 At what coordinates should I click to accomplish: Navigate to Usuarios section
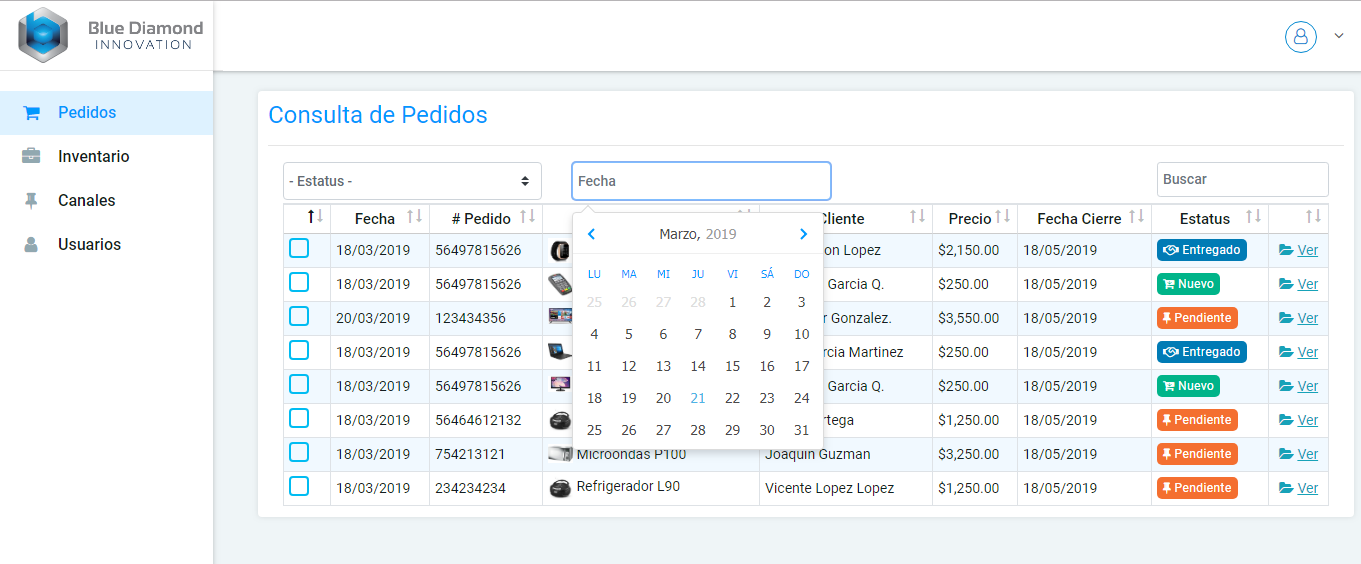coord(89,245)
